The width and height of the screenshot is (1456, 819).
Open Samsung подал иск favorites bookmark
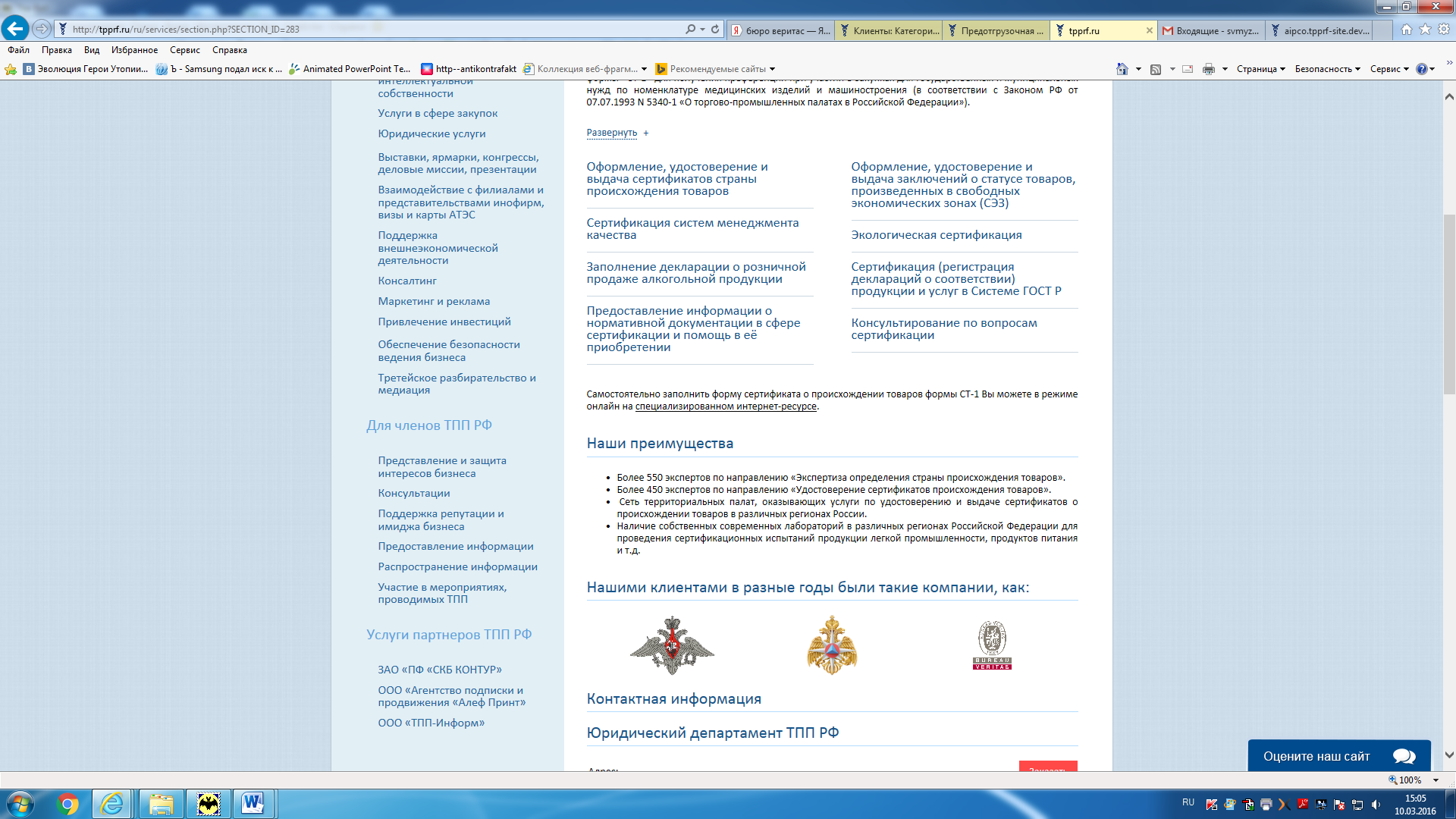(x=219, y=69)
